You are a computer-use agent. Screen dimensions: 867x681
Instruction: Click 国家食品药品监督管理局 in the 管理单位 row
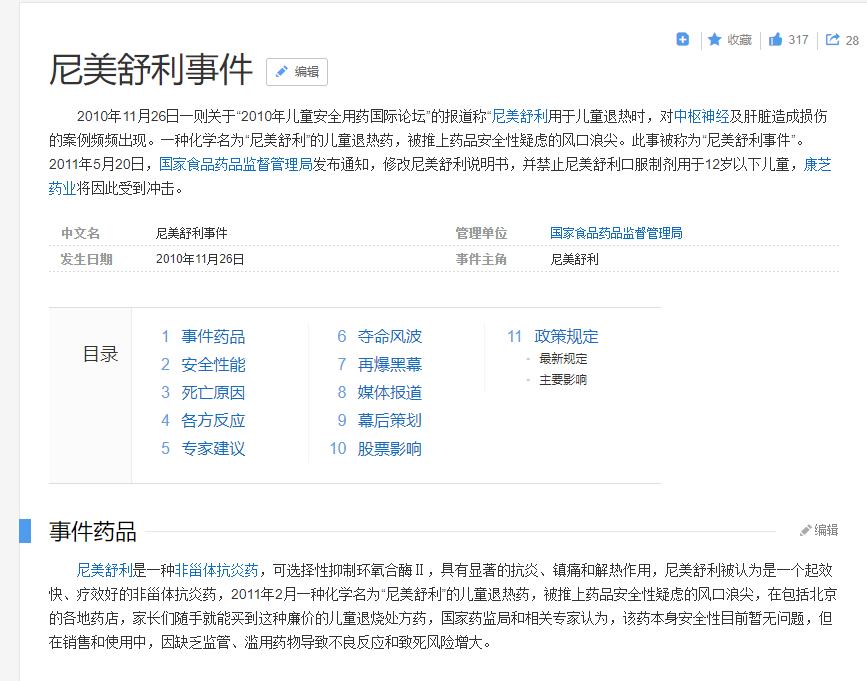[614, 231]
